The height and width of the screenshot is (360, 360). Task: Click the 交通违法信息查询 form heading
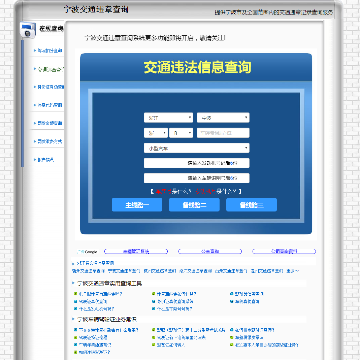197,67
